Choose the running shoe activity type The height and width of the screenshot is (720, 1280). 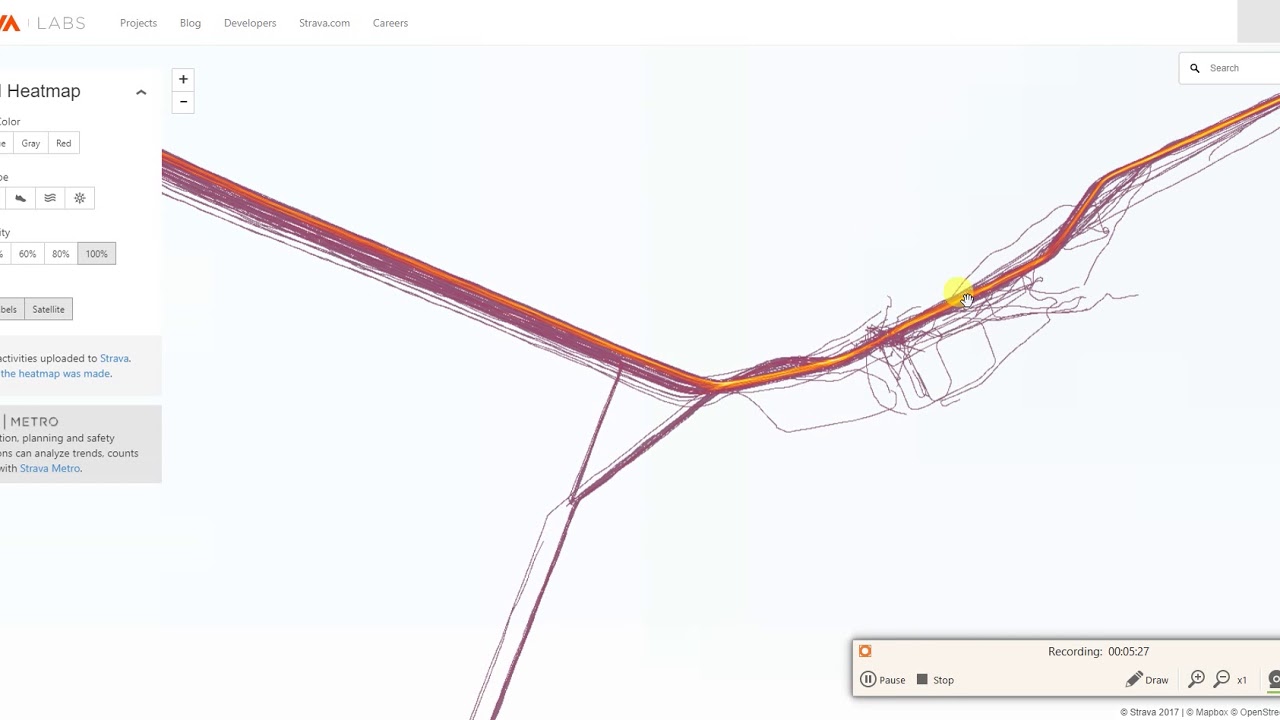tap(20, 198)
